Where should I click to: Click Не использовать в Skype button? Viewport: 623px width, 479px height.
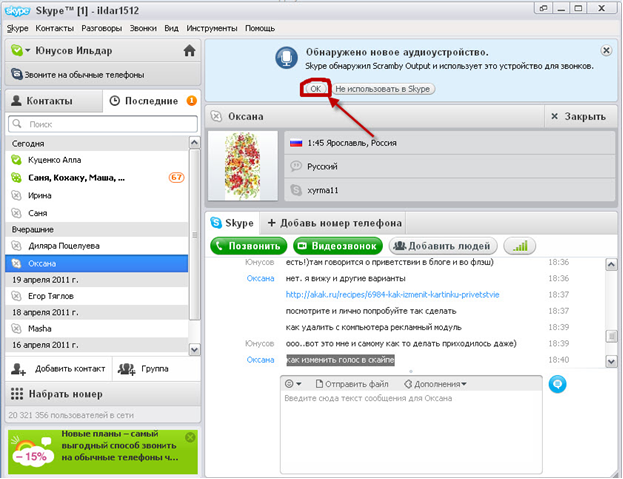[x=383, y=89]
